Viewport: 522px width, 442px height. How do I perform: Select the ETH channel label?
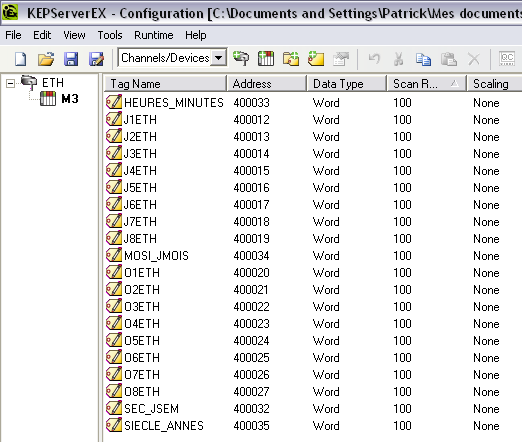53,82
